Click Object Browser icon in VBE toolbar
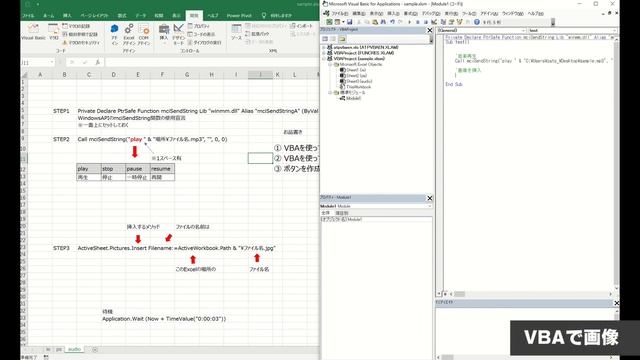Screen dimensions: 640x360 pyautogui.click(x=459, y=22)
